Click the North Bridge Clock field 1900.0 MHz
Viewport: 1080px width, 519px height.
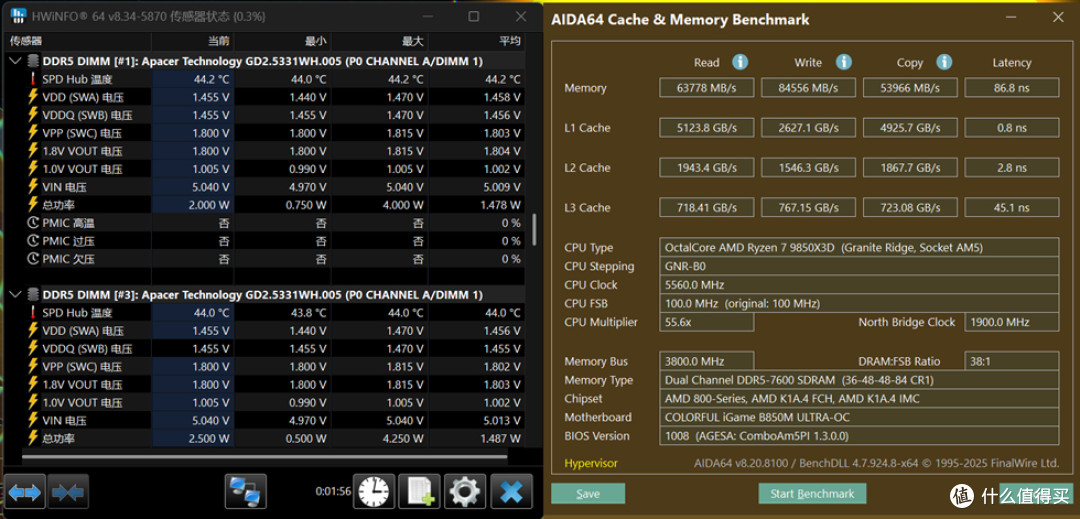click(x=1011, y=321)
